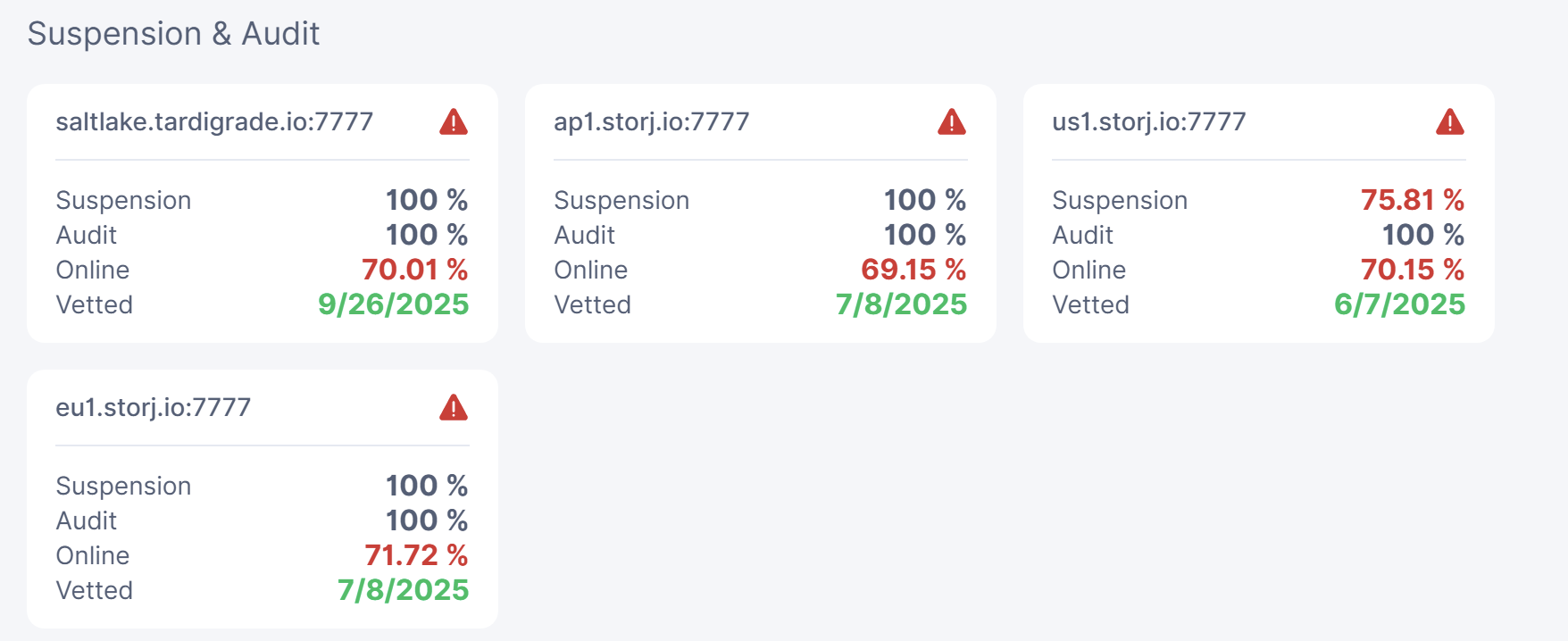Click the ap1.storj.io warning triangle icon
Screen dimensions: 1568x641
coord(952,122)
